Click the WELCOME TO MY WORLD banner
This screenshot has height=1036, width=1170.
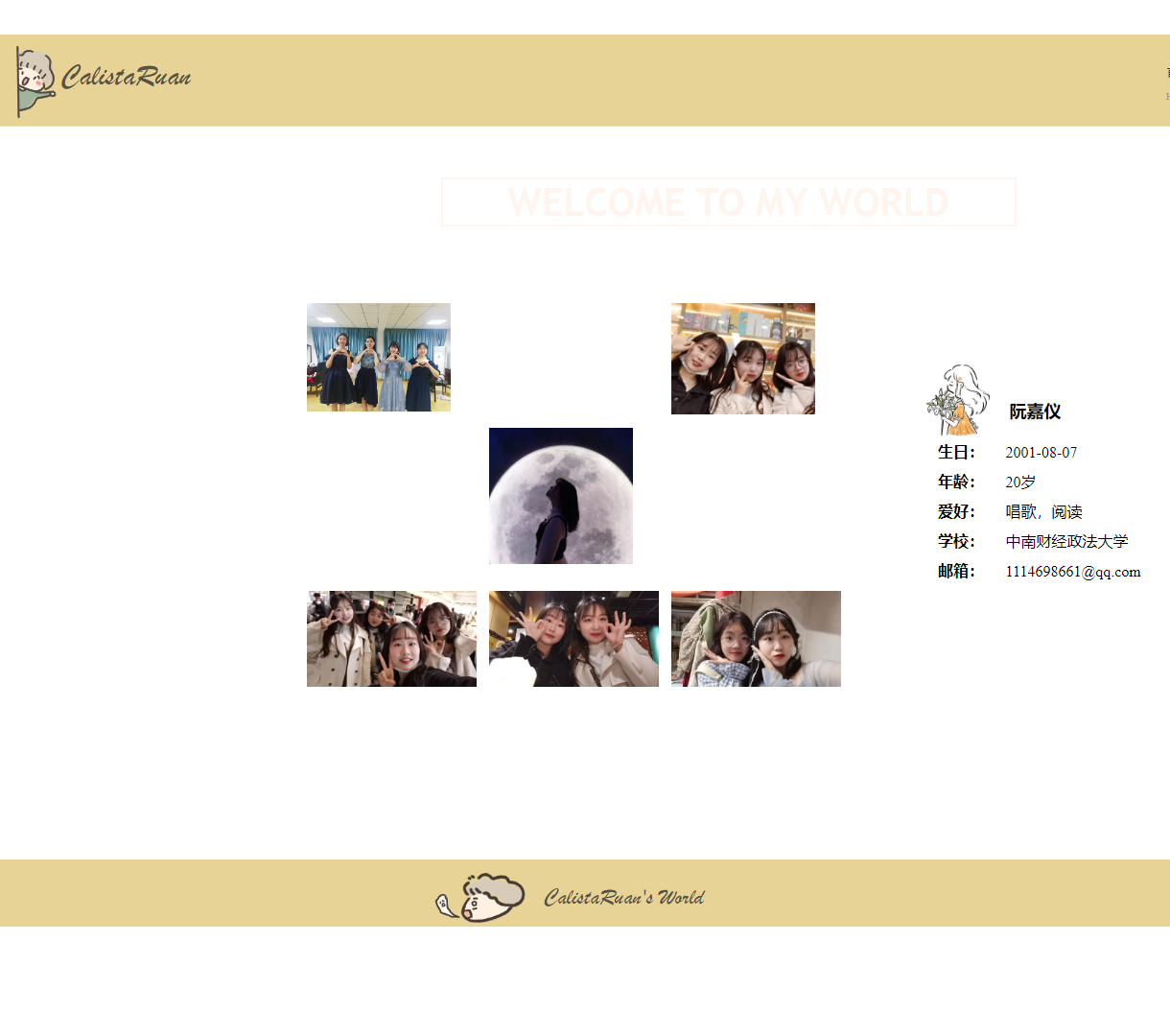click(x=728, y=202)
